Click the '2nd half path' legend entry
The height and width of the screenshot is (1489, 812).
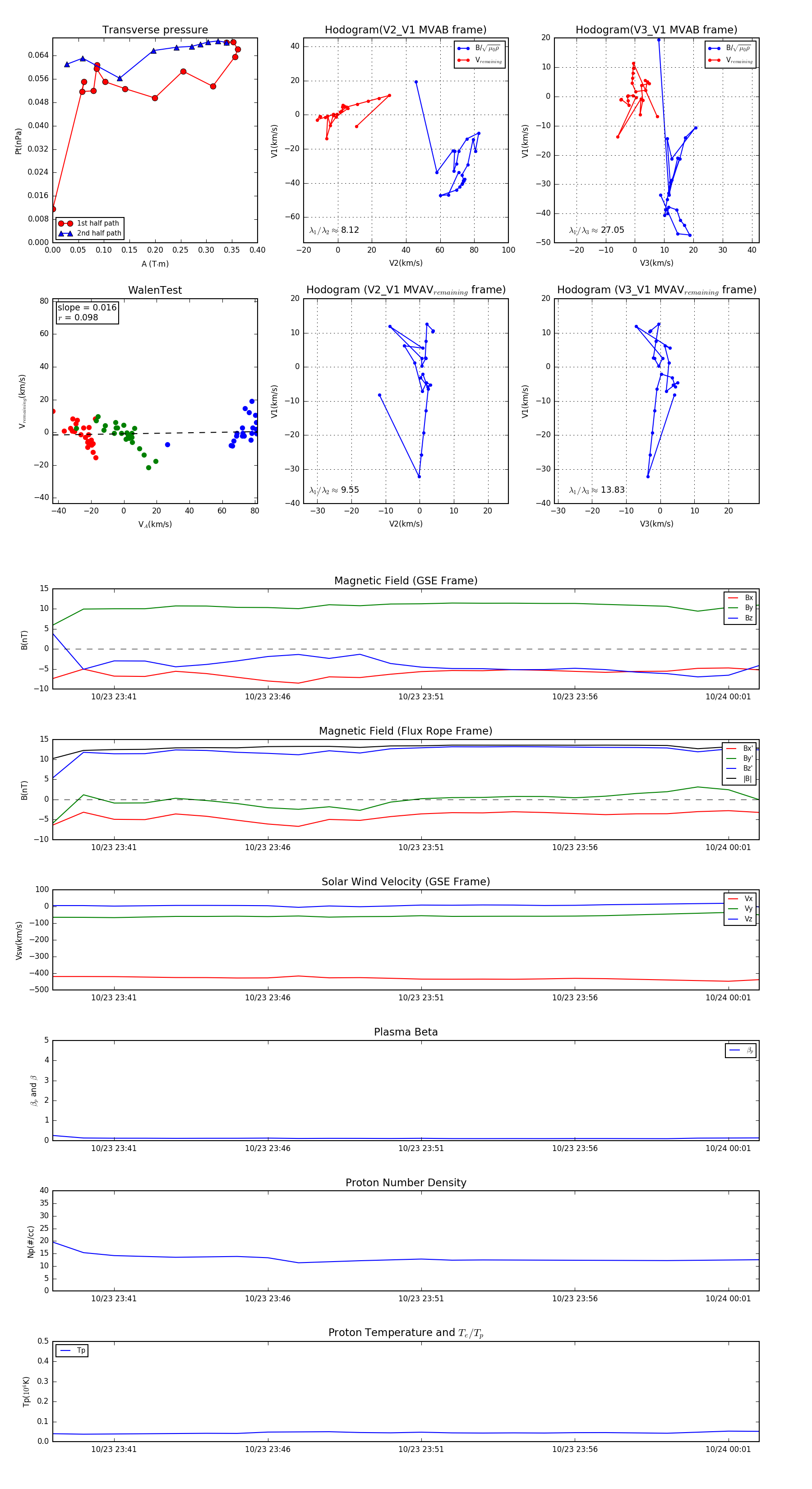[x=90, y=234]
